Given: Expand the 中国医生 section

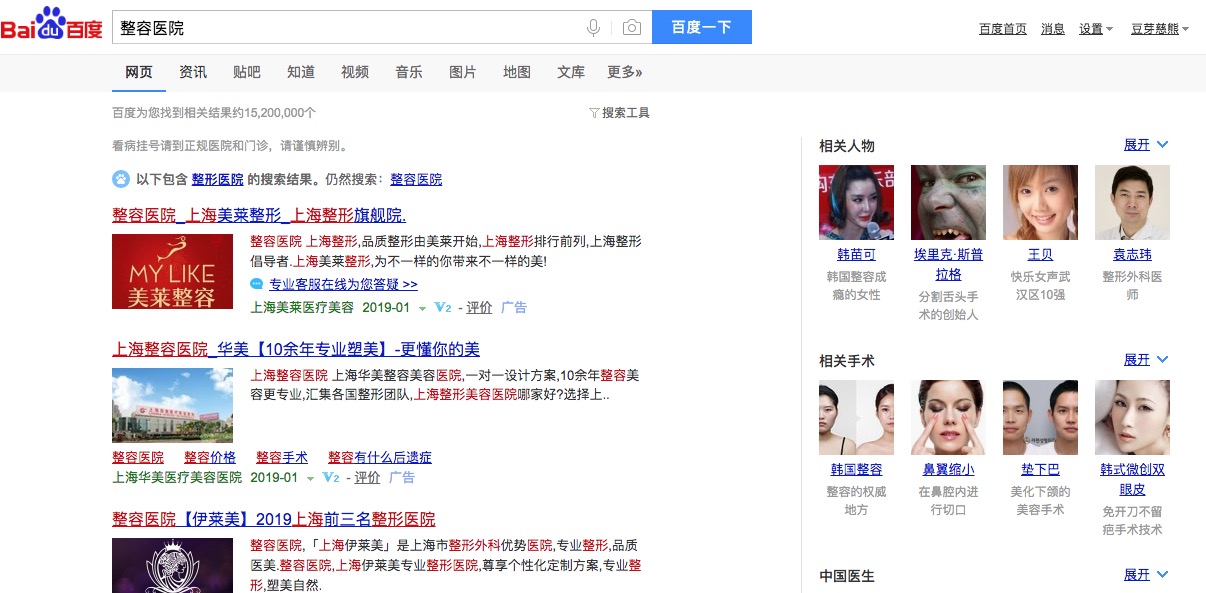Looking at the screenshot, I should 1146,575.
